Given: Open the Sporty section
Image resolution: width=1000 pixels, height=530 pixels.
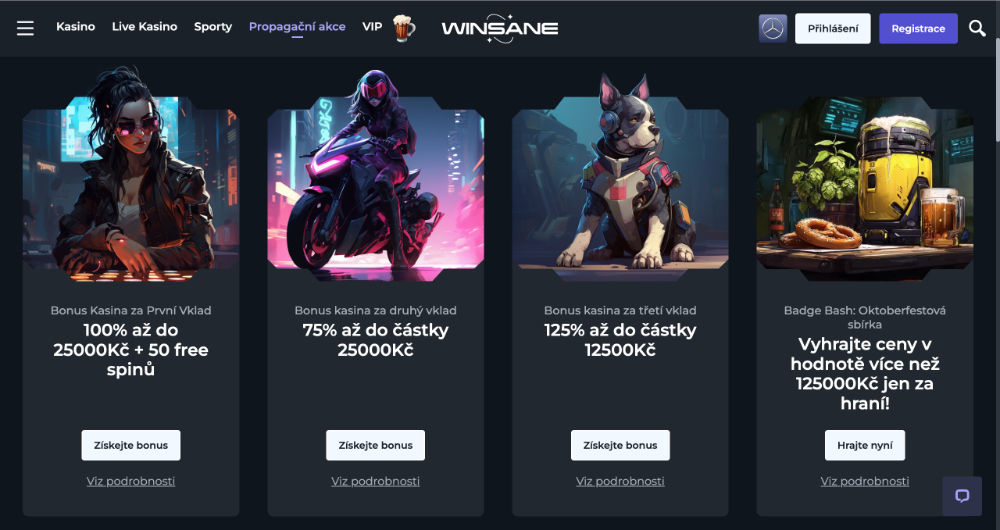Looking at the screenshot, I should click(x=213, y=27).
